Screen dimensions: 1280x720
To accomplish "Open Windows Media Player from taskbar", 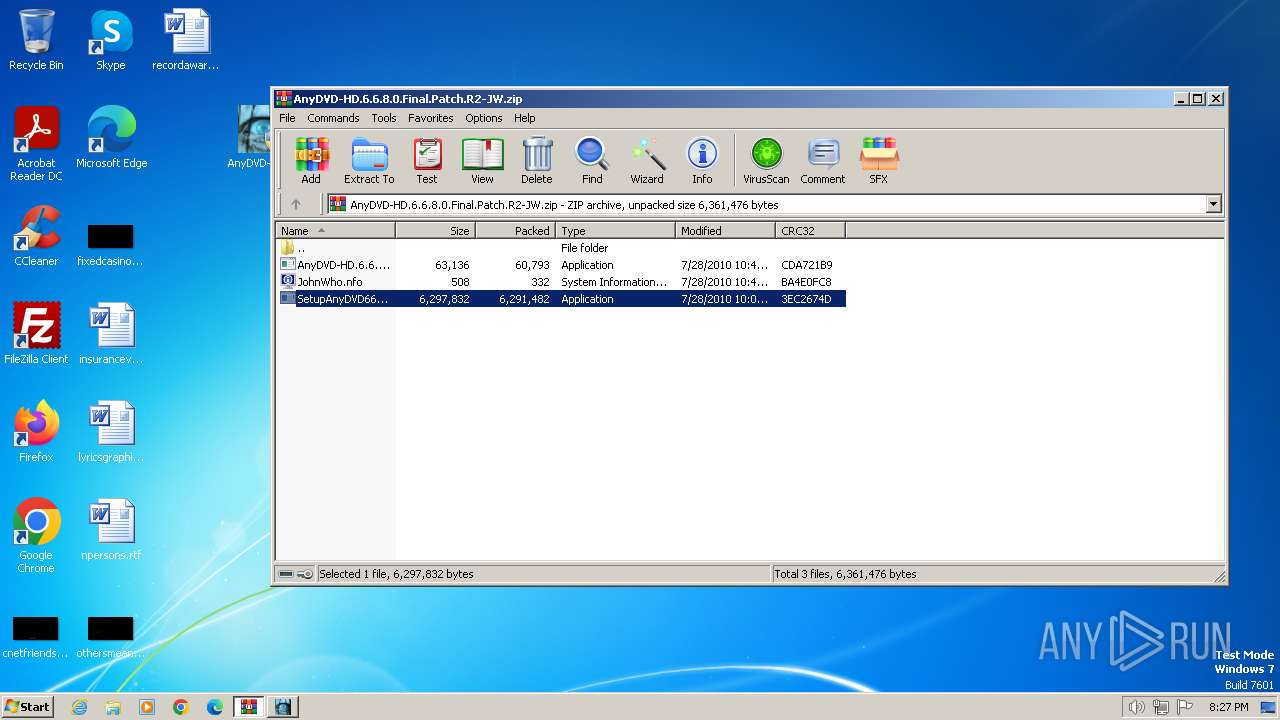I will tap(147, 707).
